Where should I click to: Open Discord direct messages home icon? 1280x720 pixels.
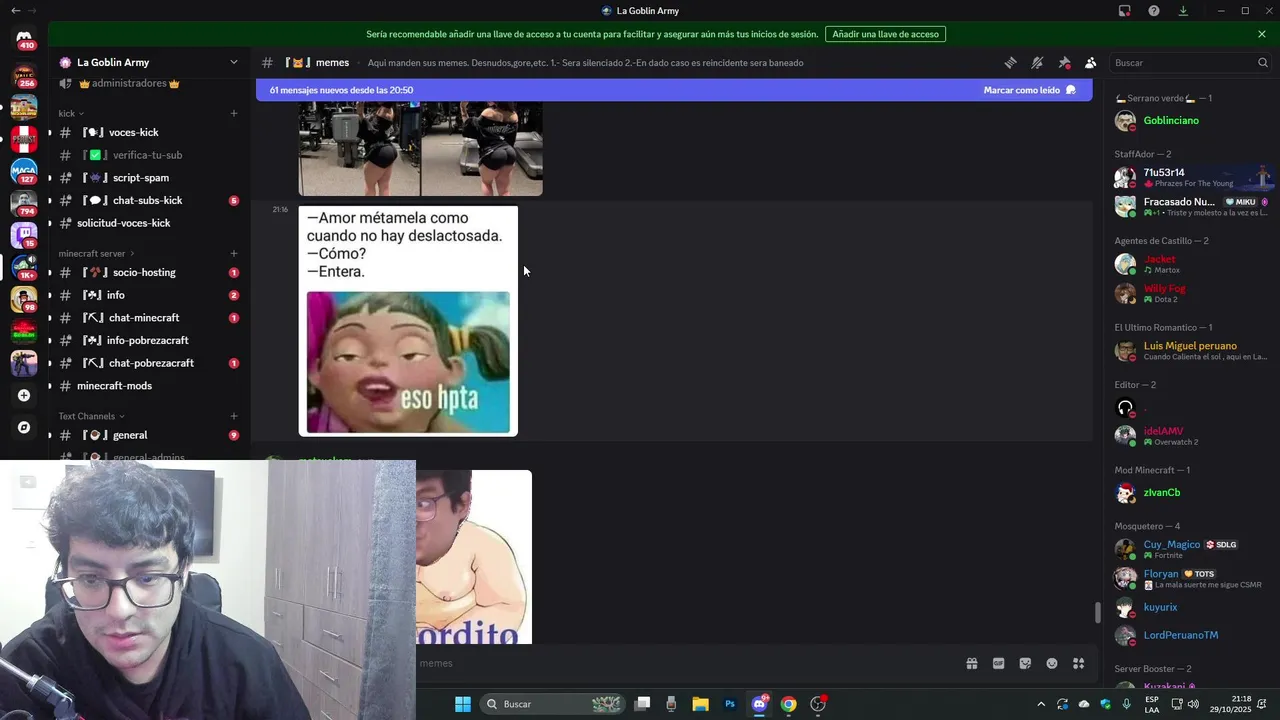pos(24,39)
